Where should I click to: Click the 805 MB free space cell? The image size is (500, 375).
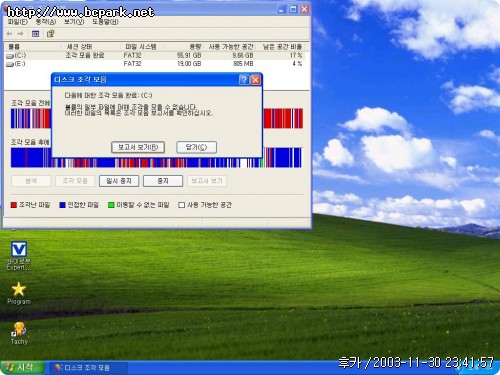[x=243, y=64]
